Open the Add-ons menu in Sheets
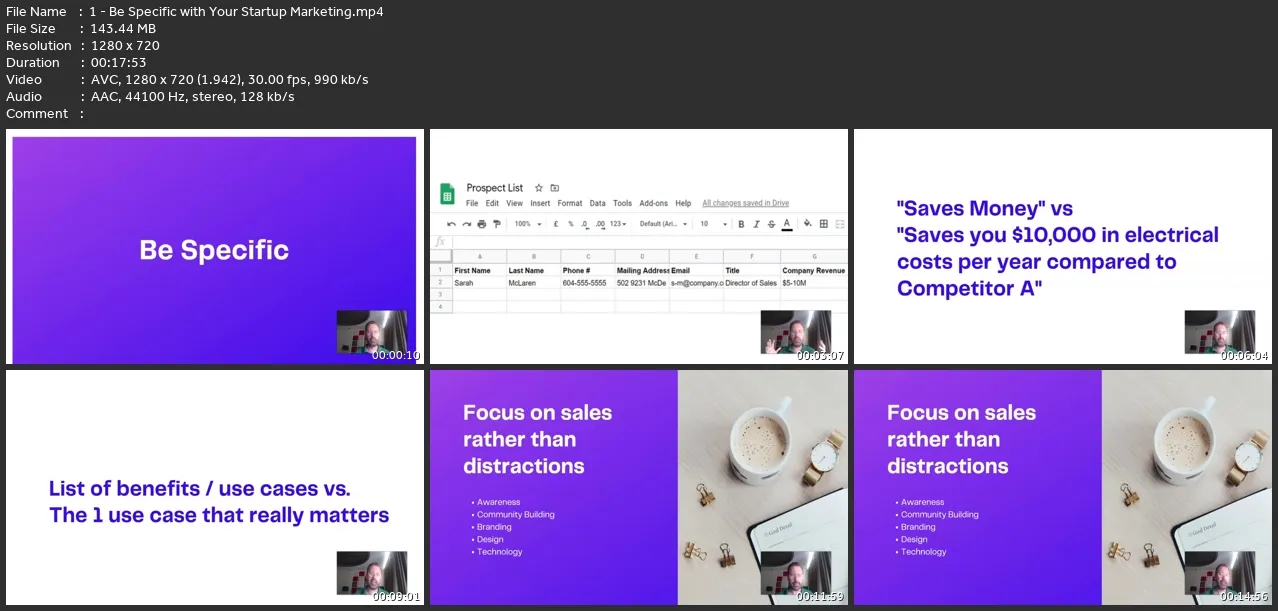 pyautogui.click(x=653, y=203)
